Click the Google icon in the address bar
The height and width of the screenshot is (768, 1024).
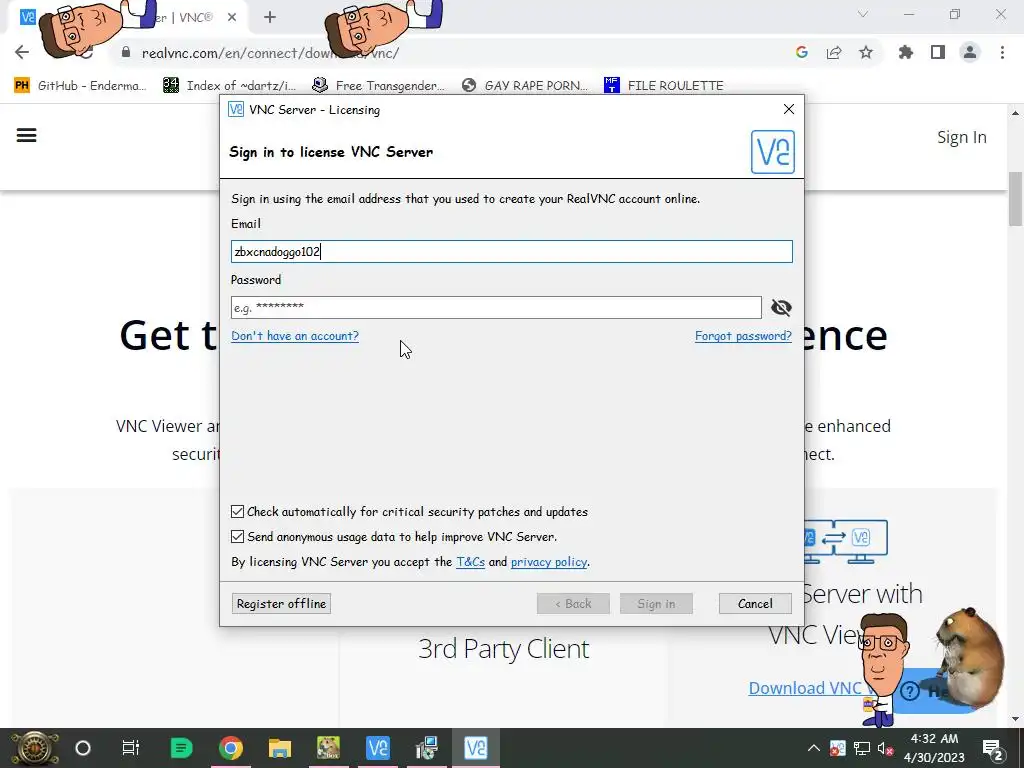coord(802,52)
